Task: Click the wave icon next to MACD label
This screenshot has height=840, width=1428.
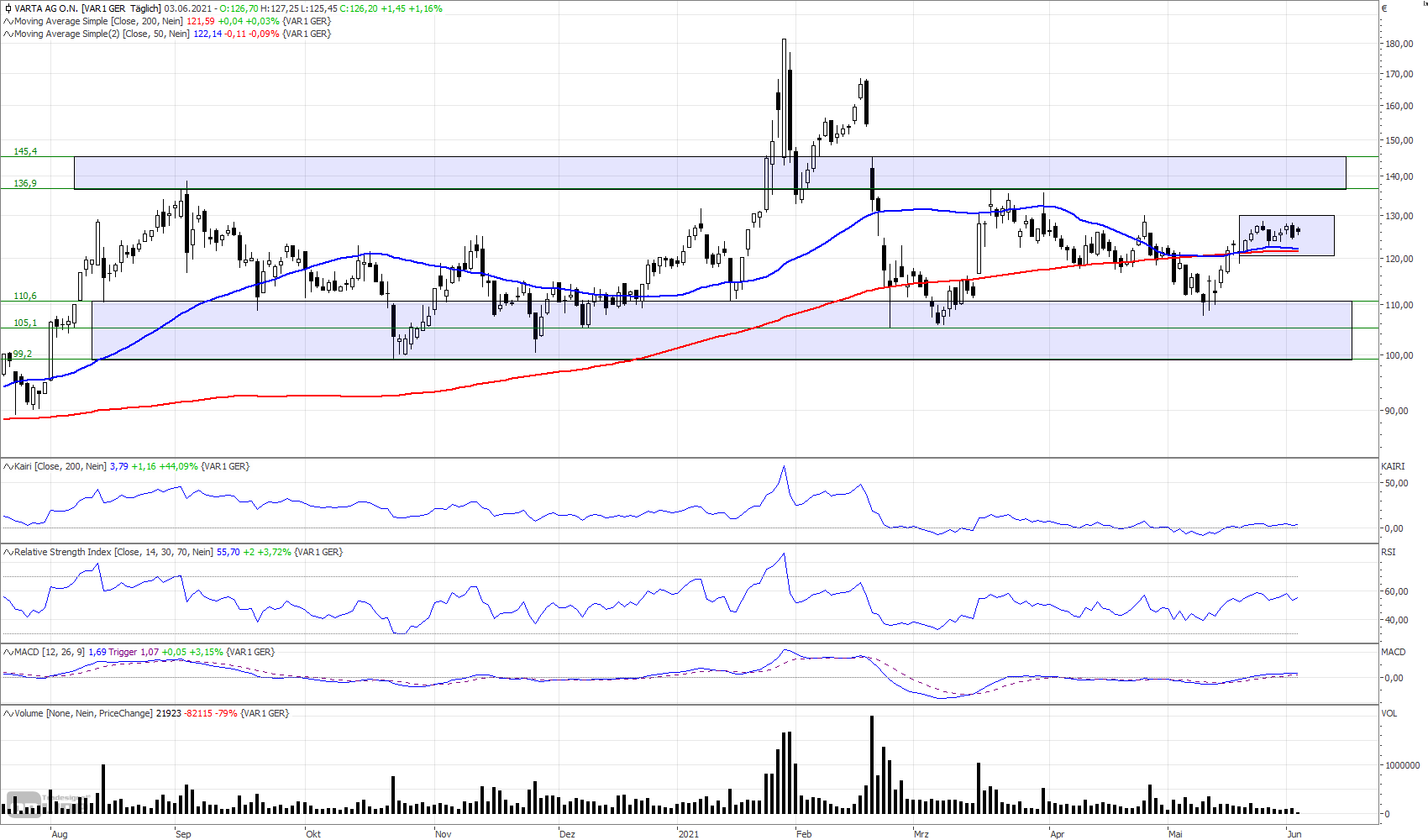Action: point(8,652)
